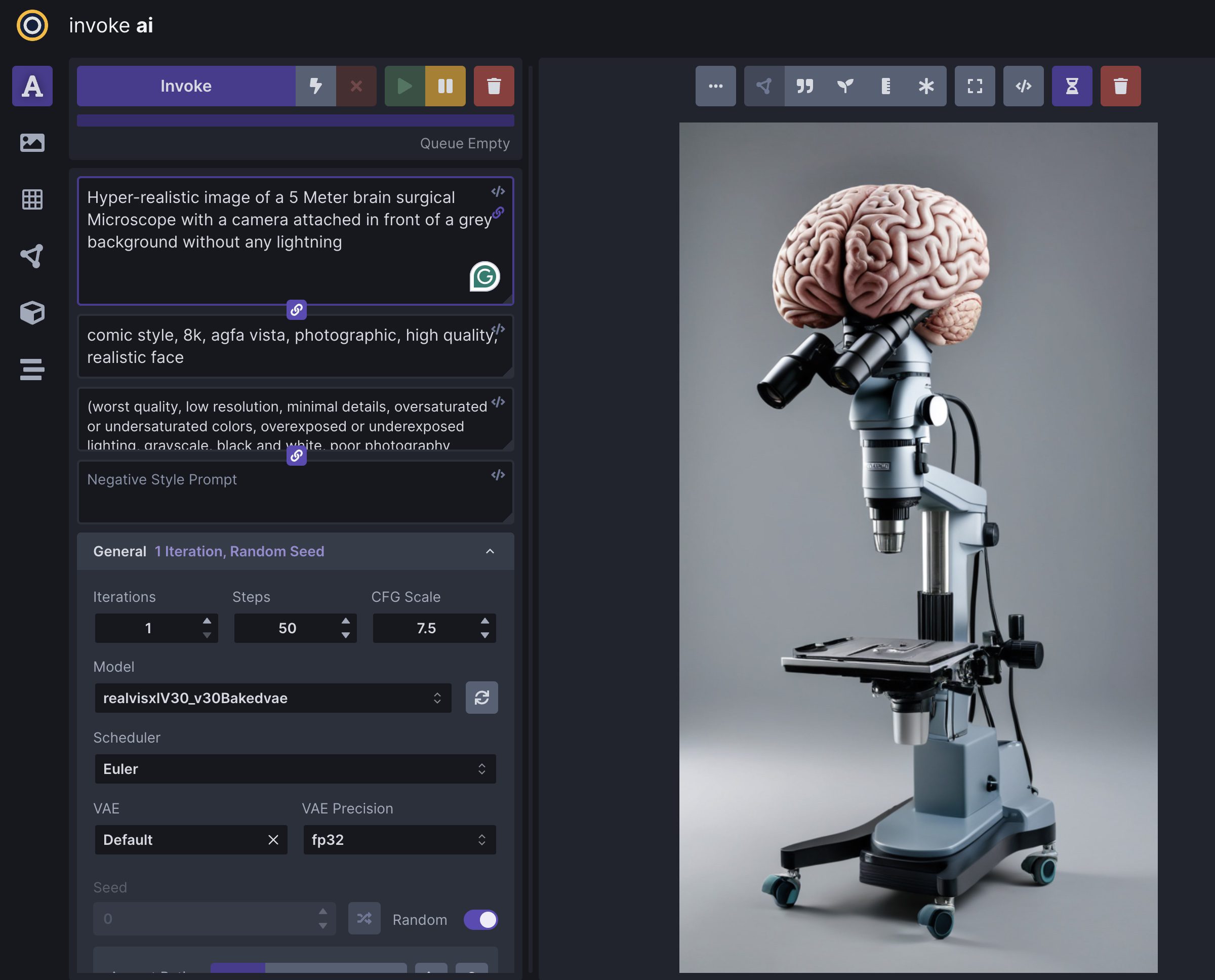Open the Model dropdown realvisxlV30

click(273, 699)
